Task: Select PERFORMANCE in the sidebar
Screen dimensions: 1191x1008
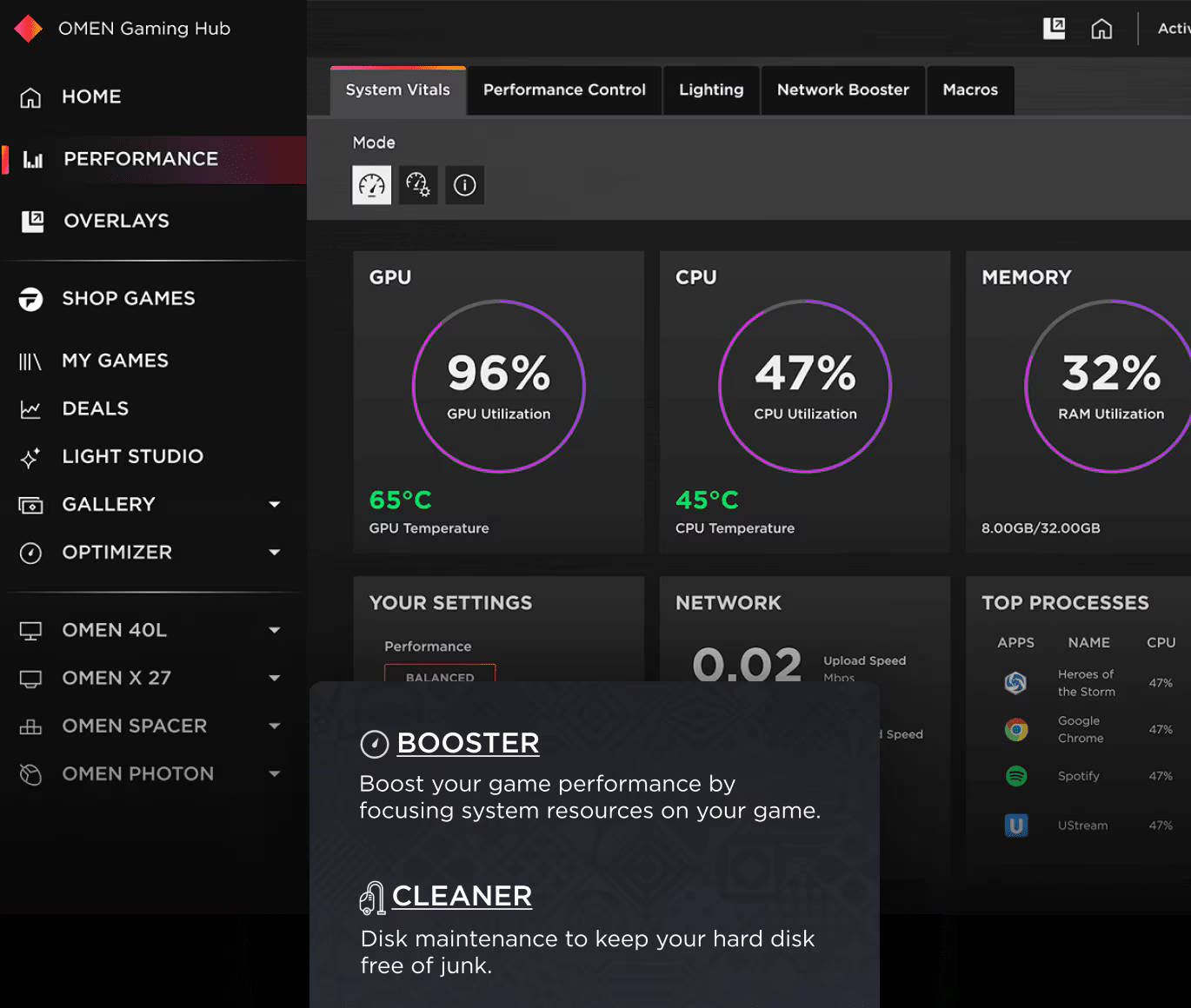Action: [x=141, y=160]
